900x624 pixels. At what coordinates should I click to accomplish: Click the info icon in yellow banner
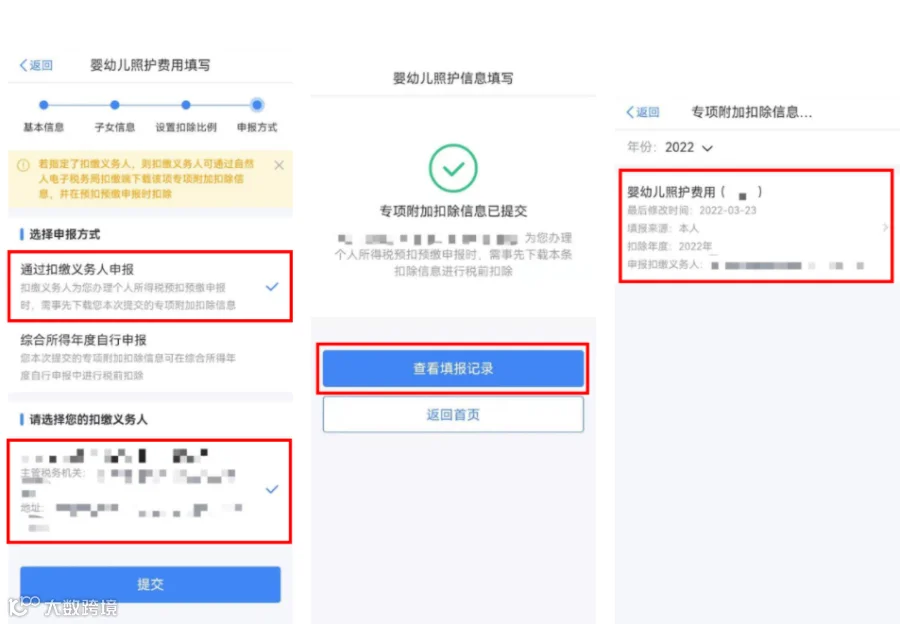click(23, 165)
